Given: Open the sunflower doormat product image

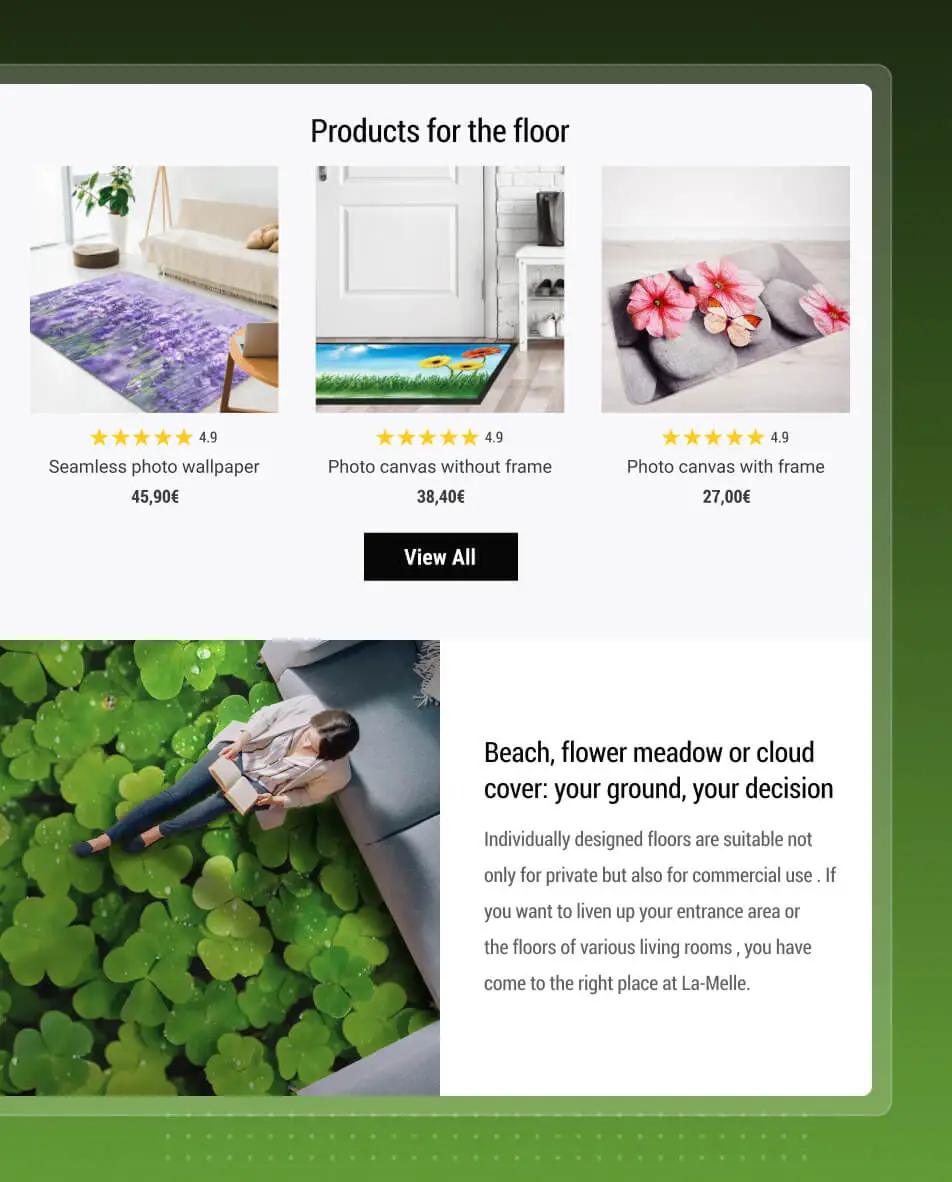Looking at the screenshot, I should click(439, 289).
